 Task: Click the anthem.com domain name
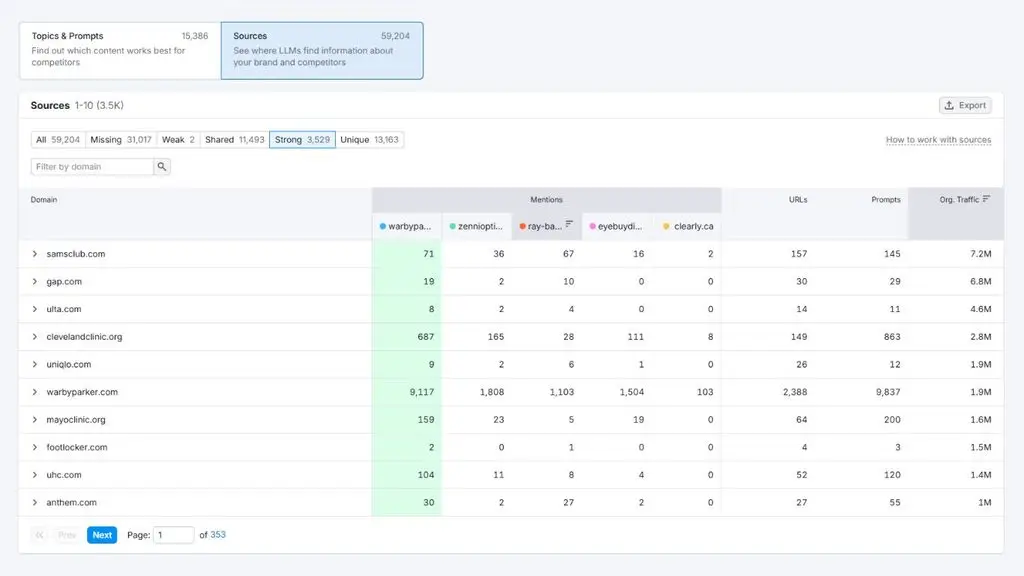coord(71,503)
